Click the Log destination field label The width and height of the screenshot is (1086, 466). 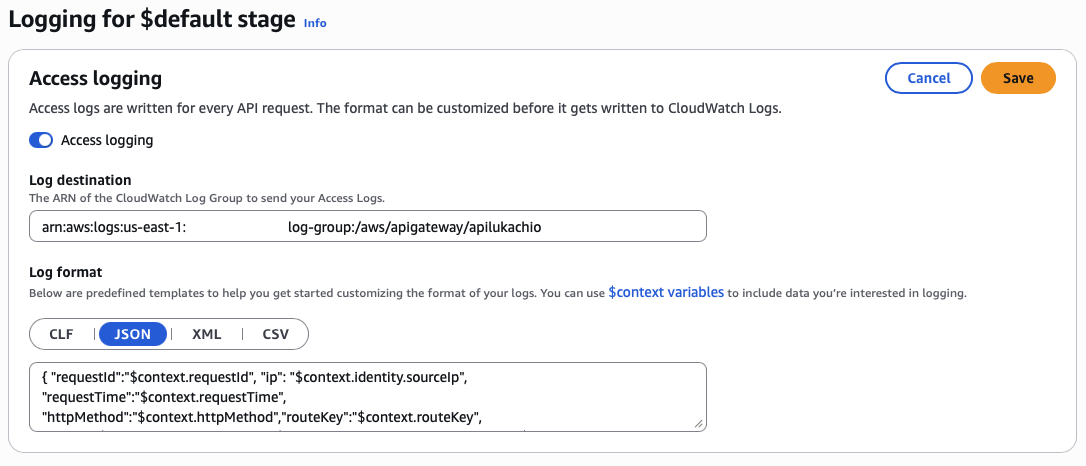tap(80, 180)
